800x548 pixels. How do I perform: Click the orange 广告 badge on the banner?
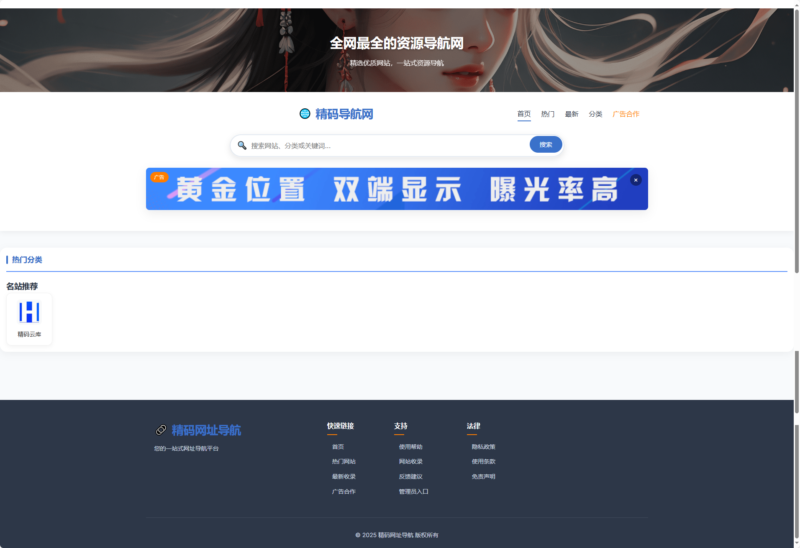point(159,177)
